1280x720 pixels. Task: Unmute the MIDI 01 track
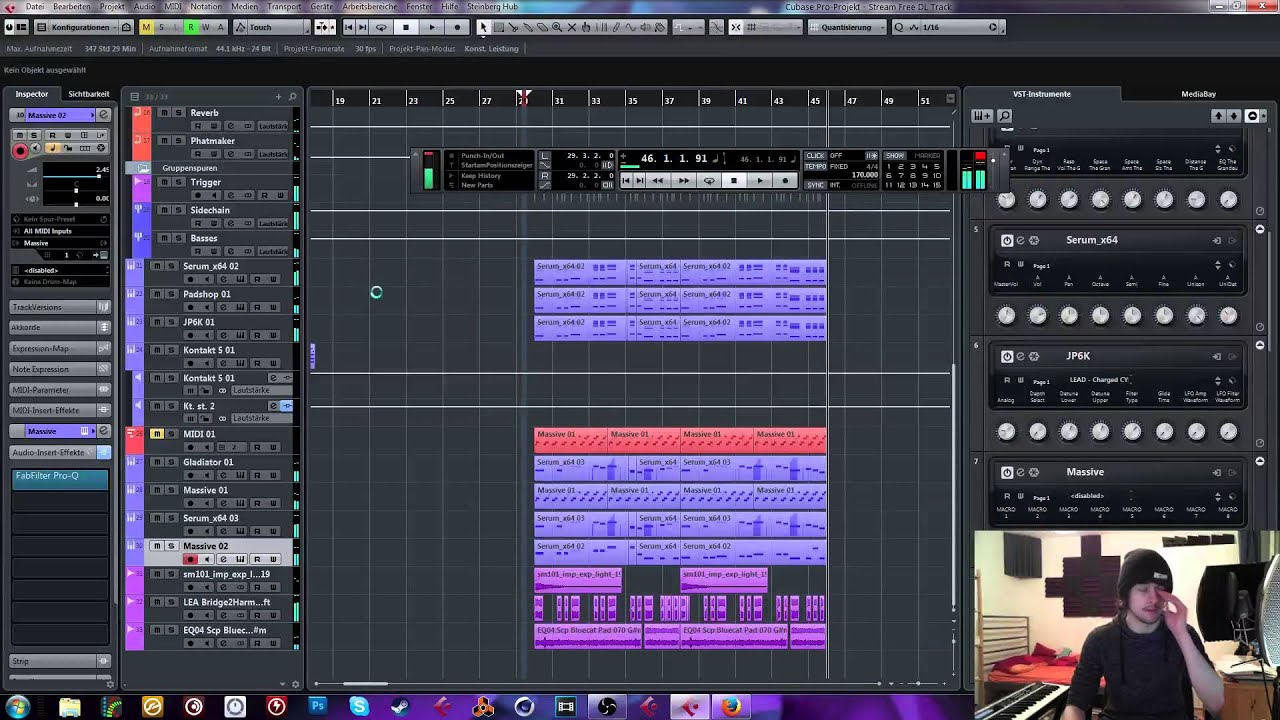coord(157,434)
